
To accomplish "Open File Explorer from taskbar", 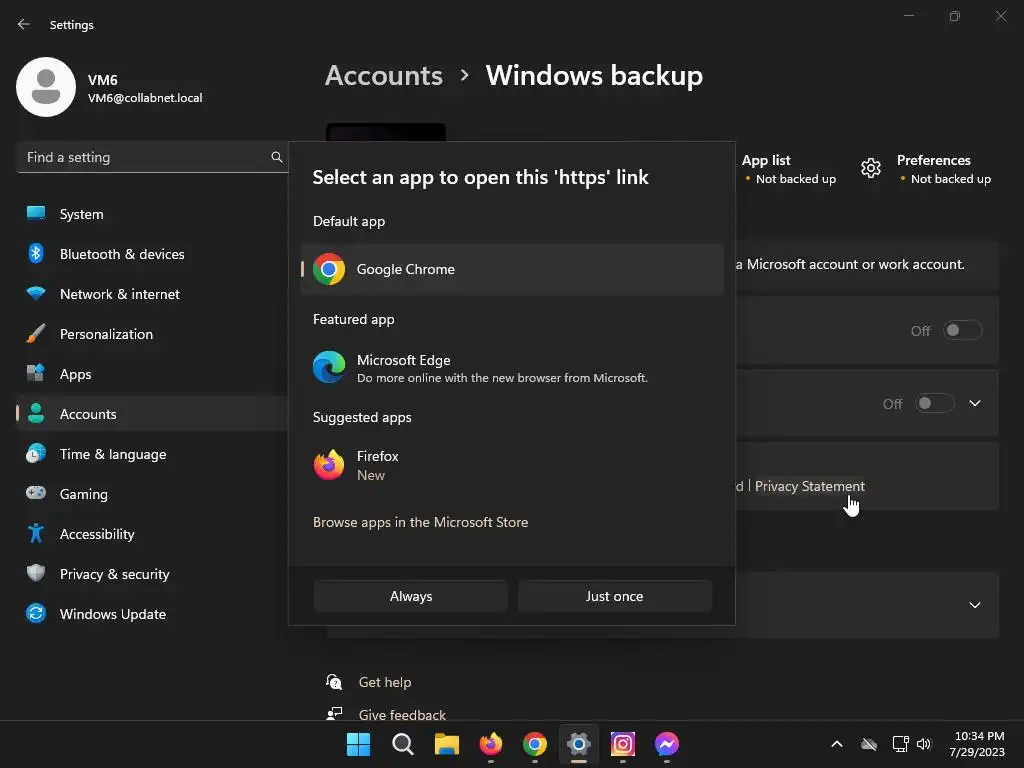I will click(447, 744).
